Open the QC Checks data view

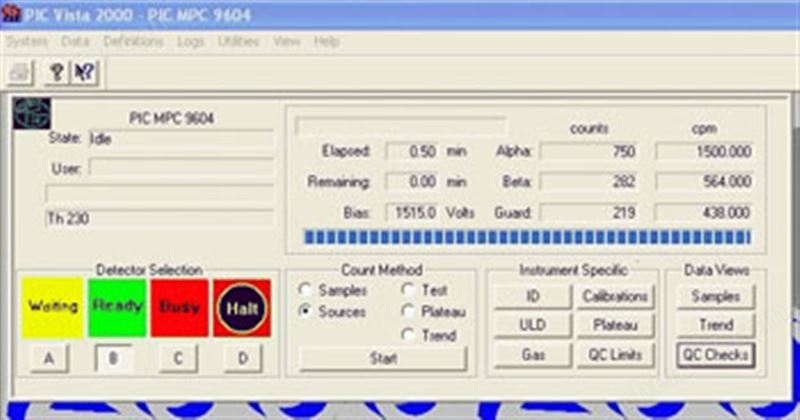(716, 355)
